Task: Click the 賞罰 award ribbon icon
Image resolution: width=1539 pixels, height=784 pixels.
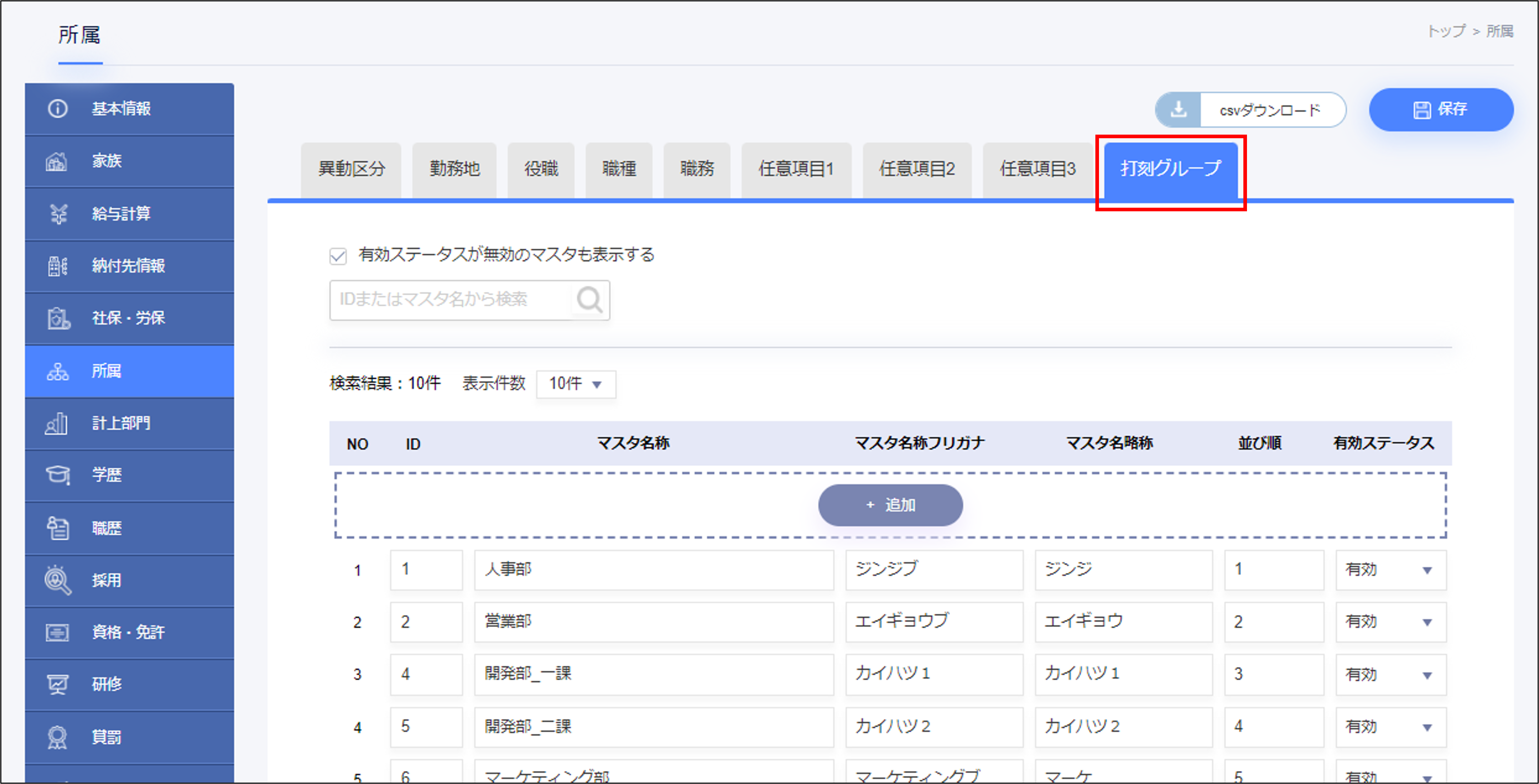Action: pyautogui.click(x=57, y=738)
